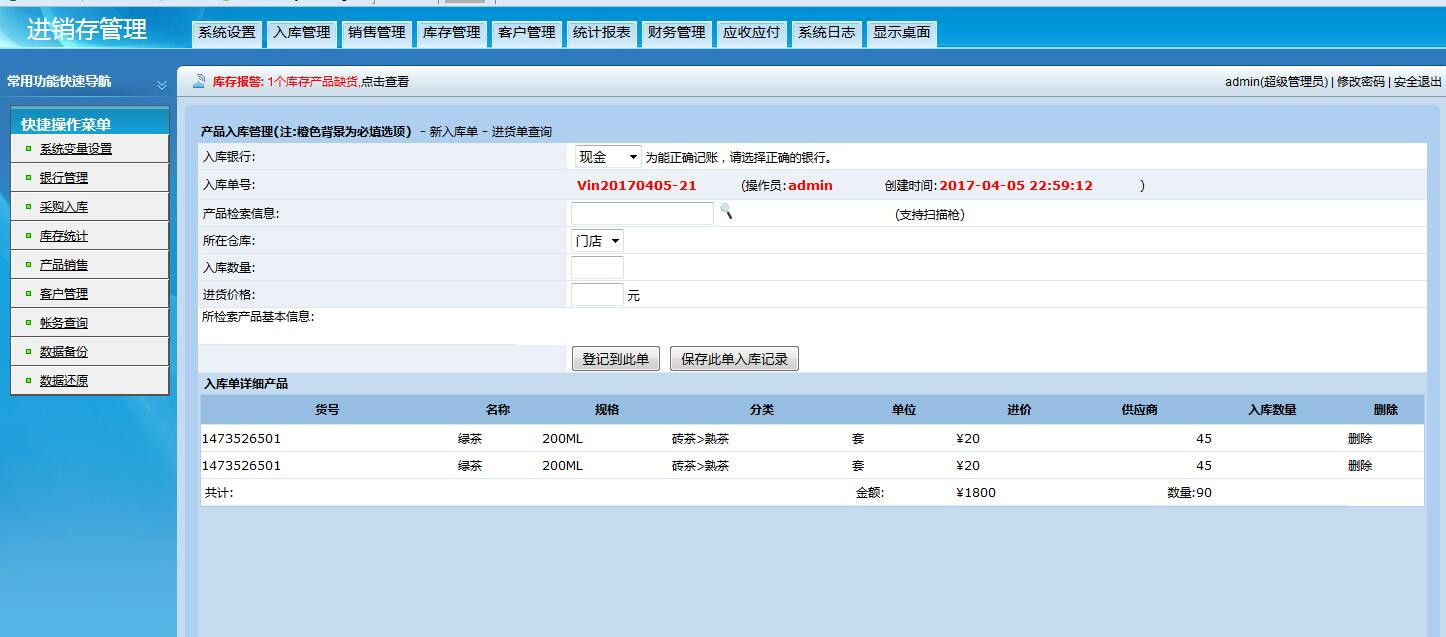The image size is (1446, 637).
Task: Collapse the quick navigation chevron icon
Action: (x=162, y=85)
